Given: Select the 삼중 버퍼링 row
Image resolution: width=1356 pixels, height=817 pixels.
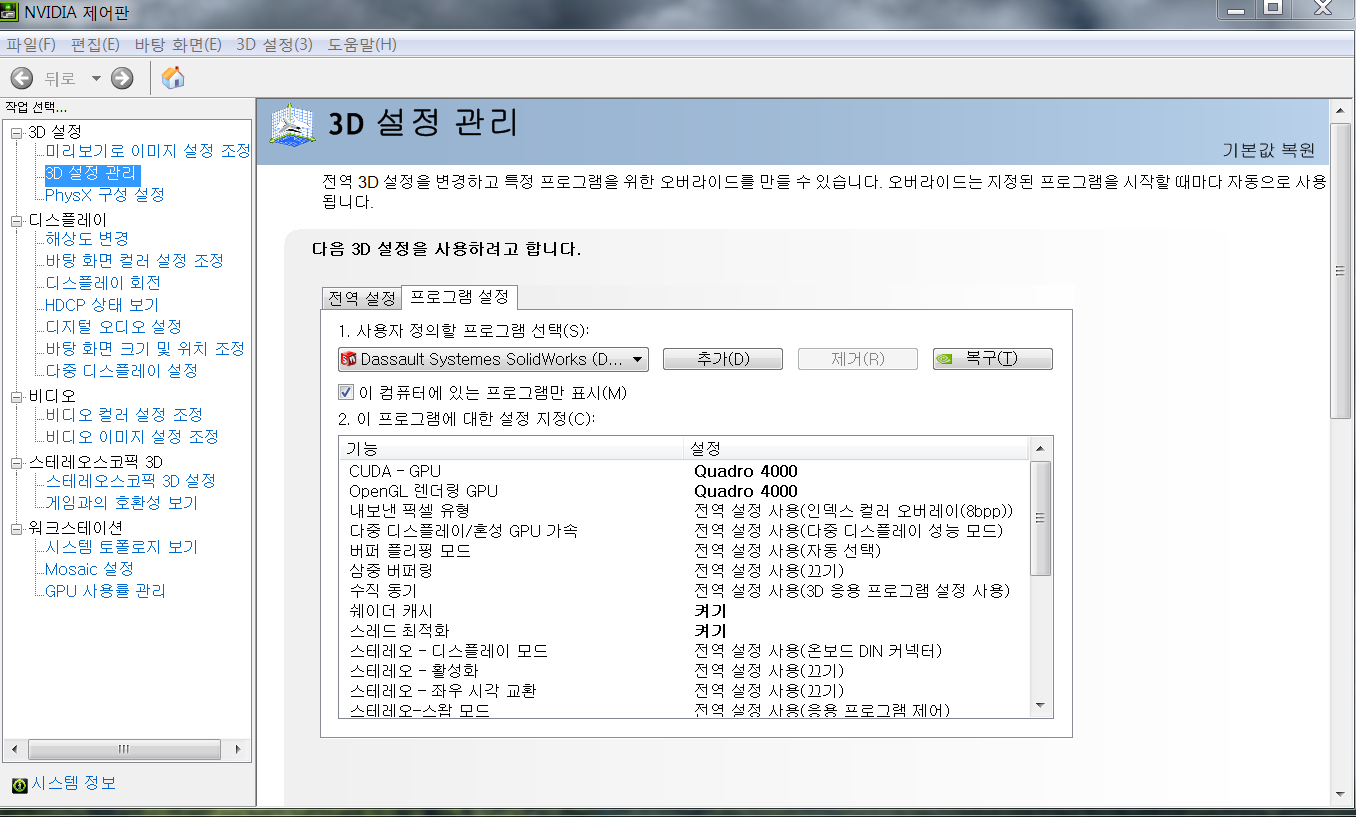Looking at the screenshot, I should (x=684, y=571).
